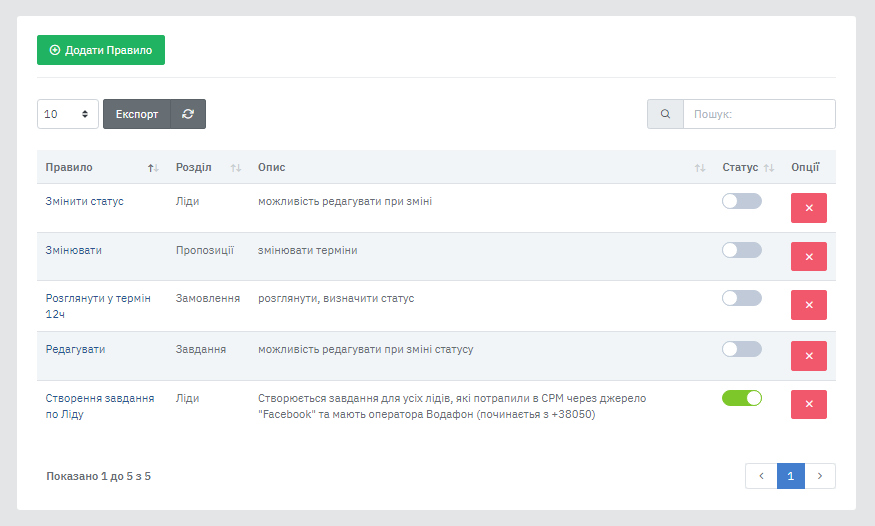Click the 'Додати Правило' button
The height and width of the screenshot is (526, 875).
click(x=101, y=50)
